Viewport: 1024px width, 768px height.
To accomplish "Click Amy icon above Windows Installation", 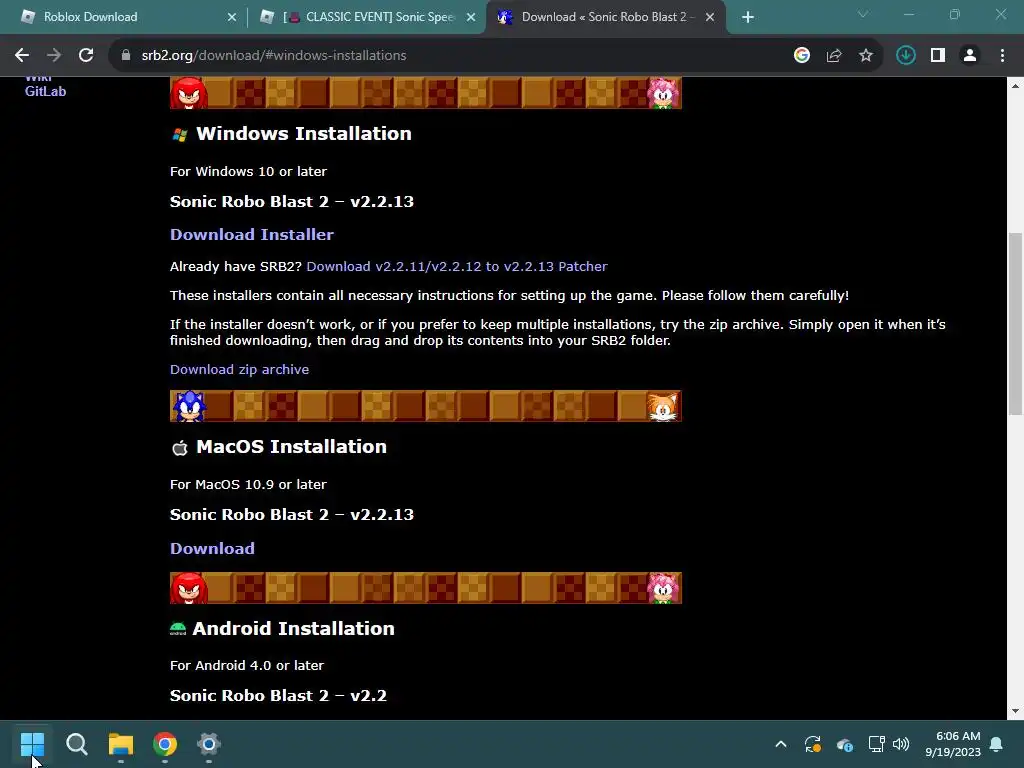I will [663, 93].
